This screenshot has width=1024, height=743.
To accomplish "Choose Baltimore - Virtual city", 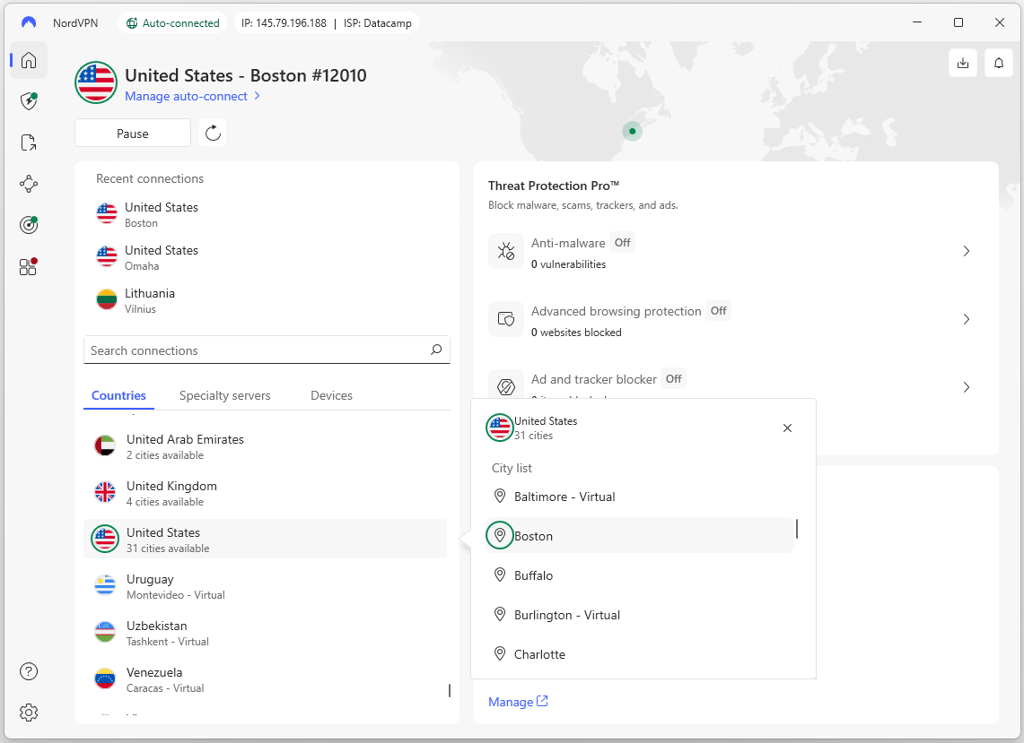I will (639, 496).
